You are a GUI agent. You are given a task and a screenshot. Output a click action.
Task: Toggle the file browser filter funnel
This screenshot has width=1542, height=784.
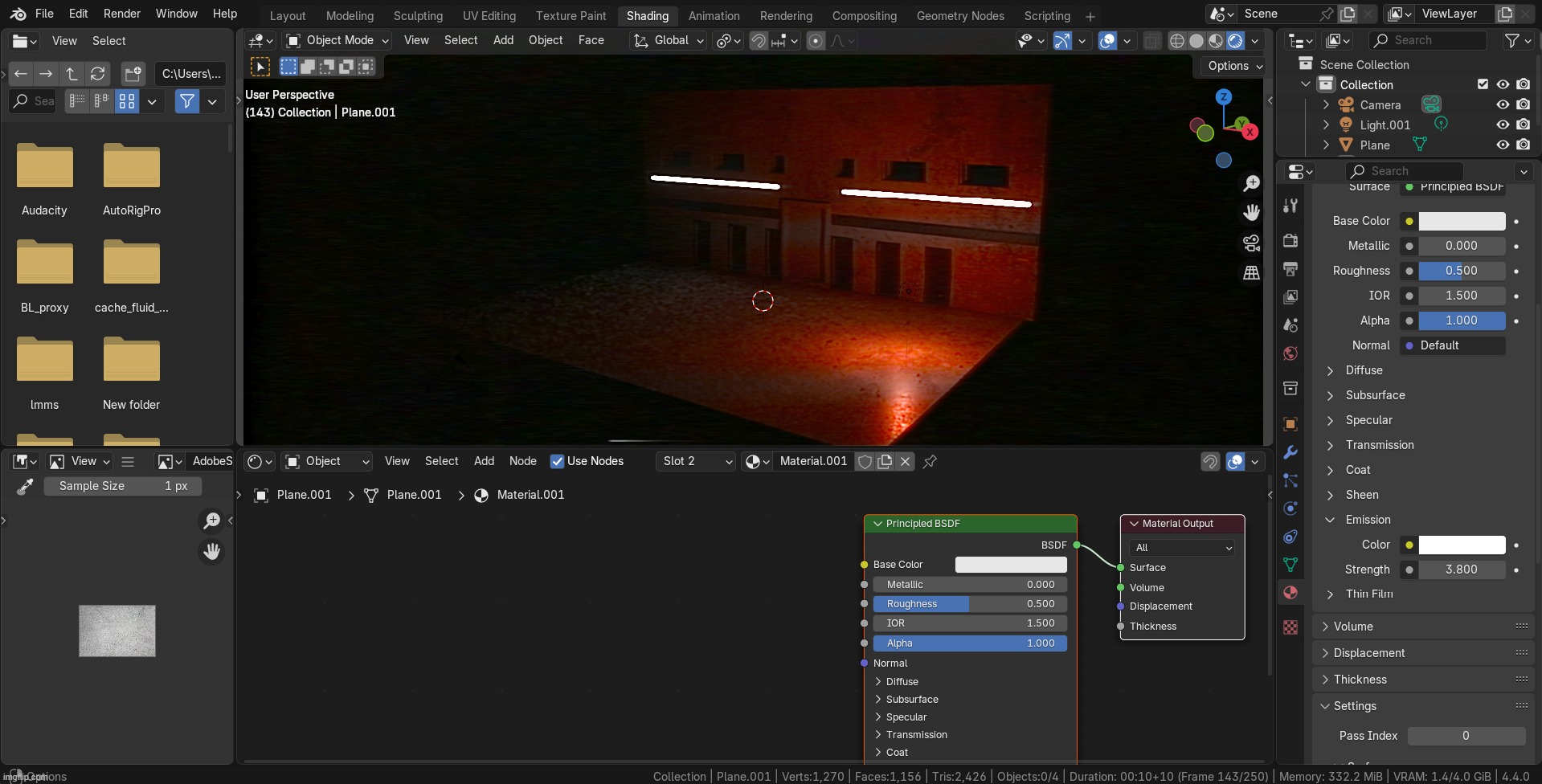coord(187,101)
